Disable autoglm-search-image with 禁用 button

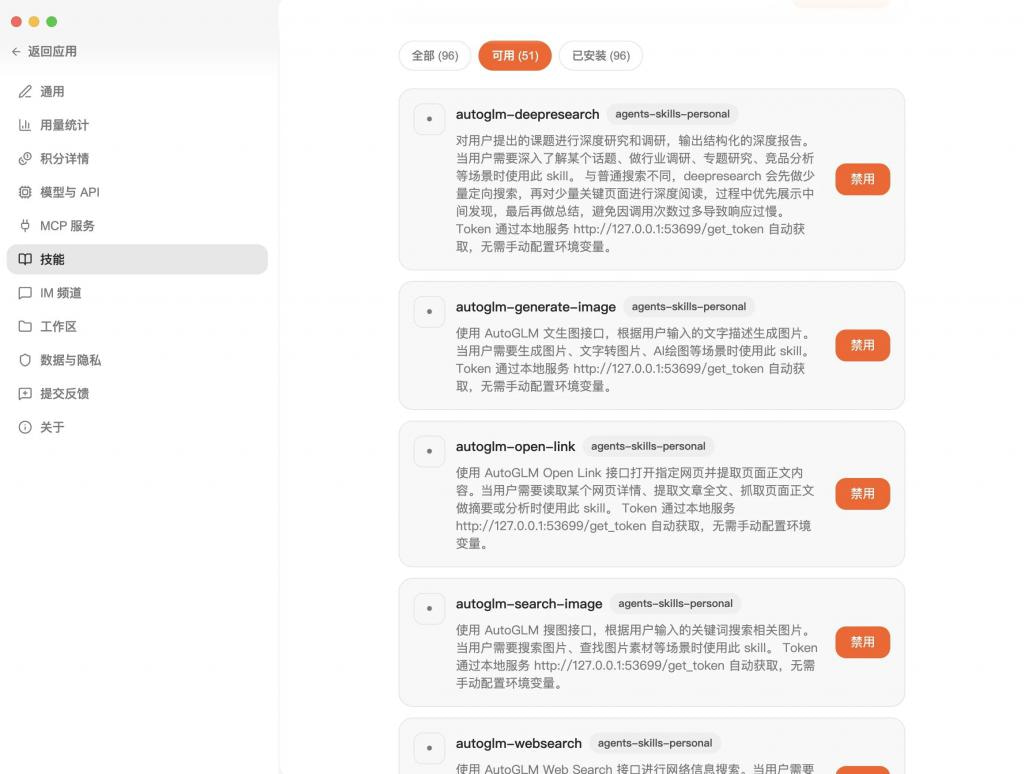coord(862,642)
